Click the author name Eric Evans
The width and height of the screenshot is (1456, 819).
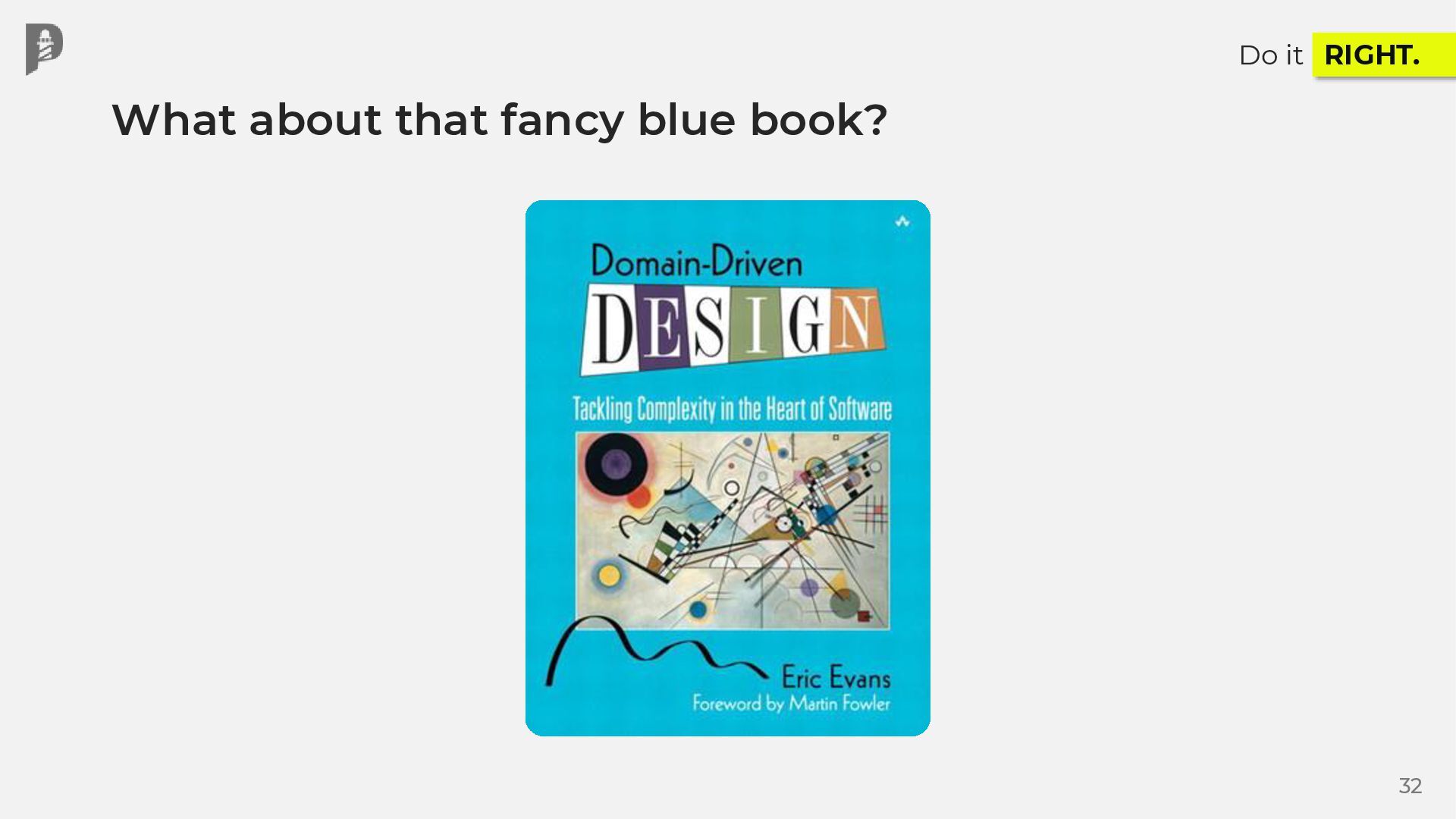(836, 676)
